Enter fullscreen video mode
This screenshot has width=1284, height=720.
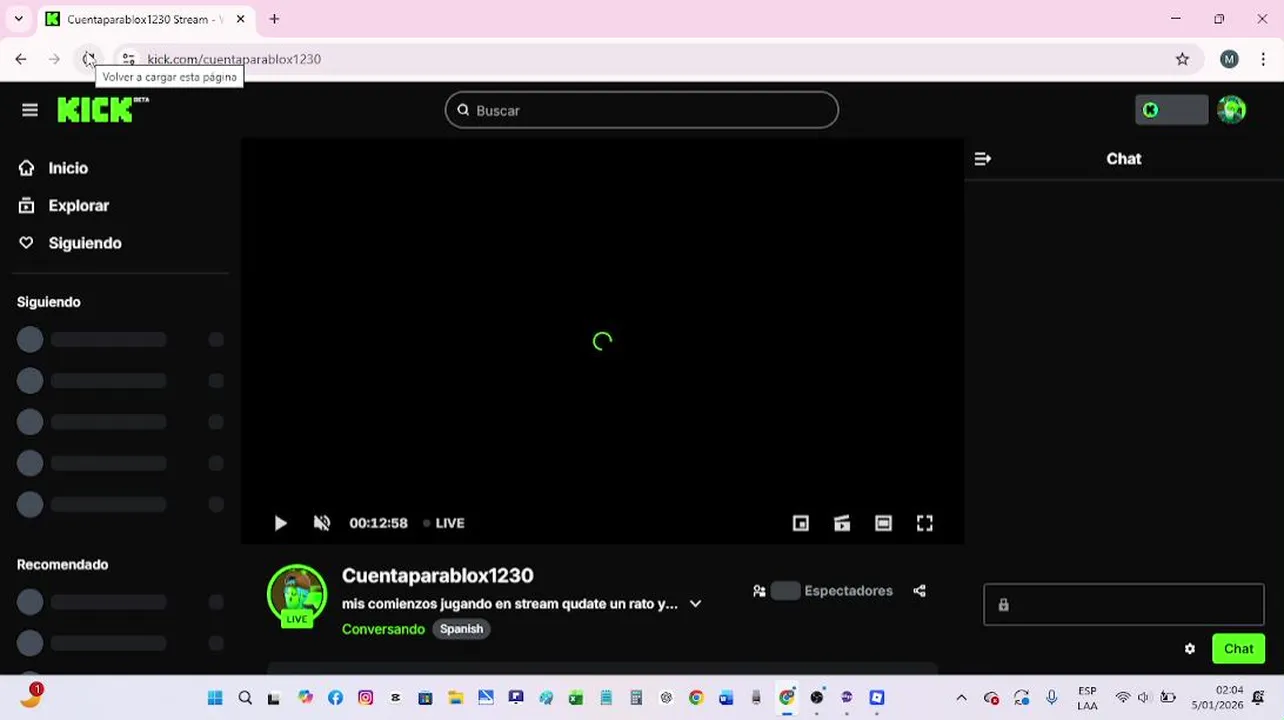pos(925,523)
